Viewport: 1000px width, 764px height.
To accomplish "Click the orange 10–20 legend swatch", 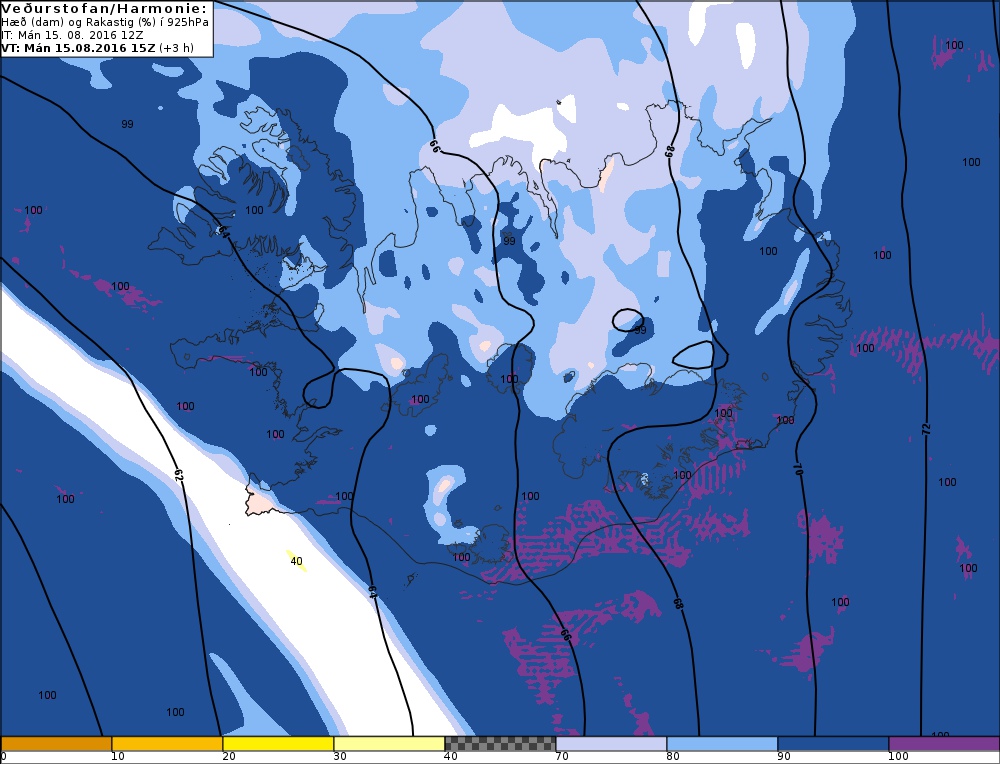I will [167, 744].
